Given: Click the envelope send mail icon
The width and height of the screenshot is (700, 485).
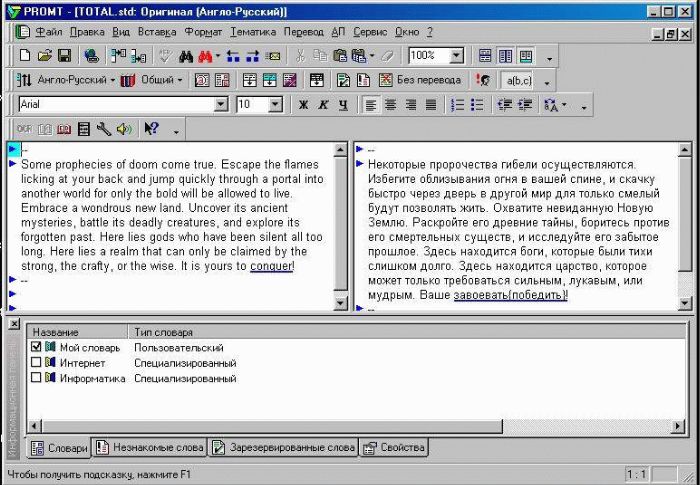Looking at the screenshot, I should [273, 56].
